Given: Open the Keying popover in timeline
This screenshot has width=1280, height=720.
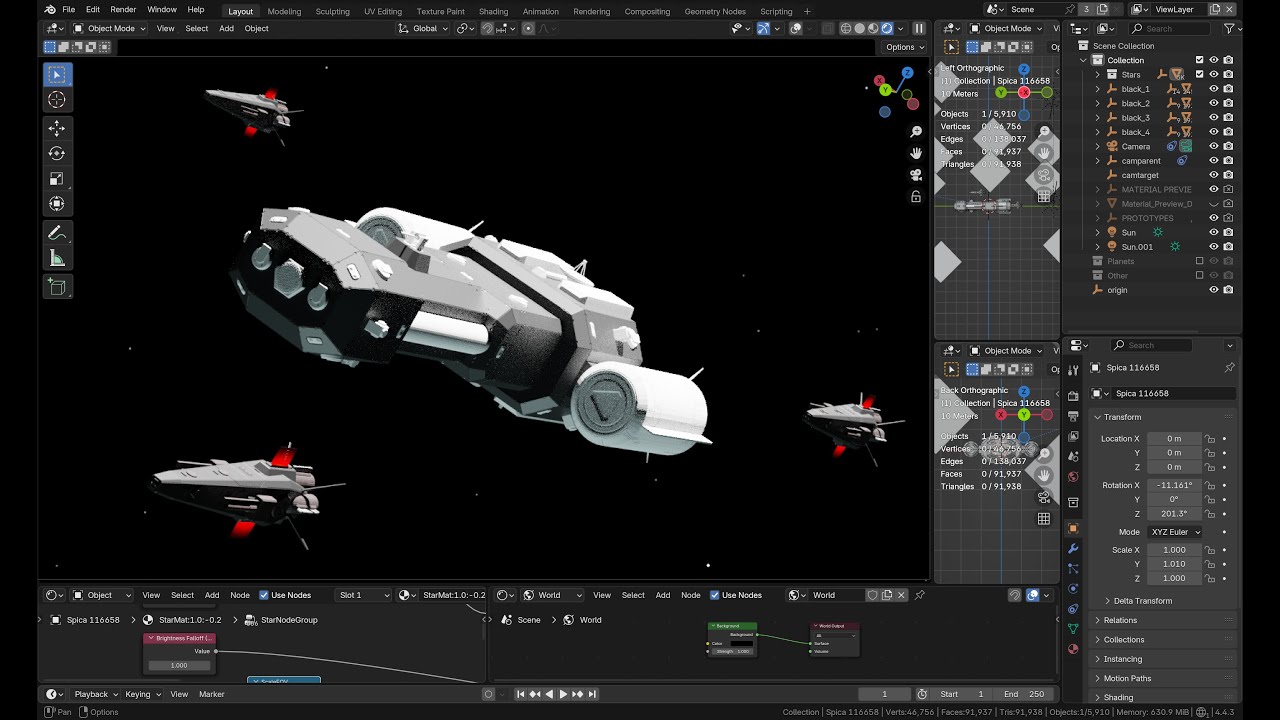Looking at the screenshot, I should (141, 694).
